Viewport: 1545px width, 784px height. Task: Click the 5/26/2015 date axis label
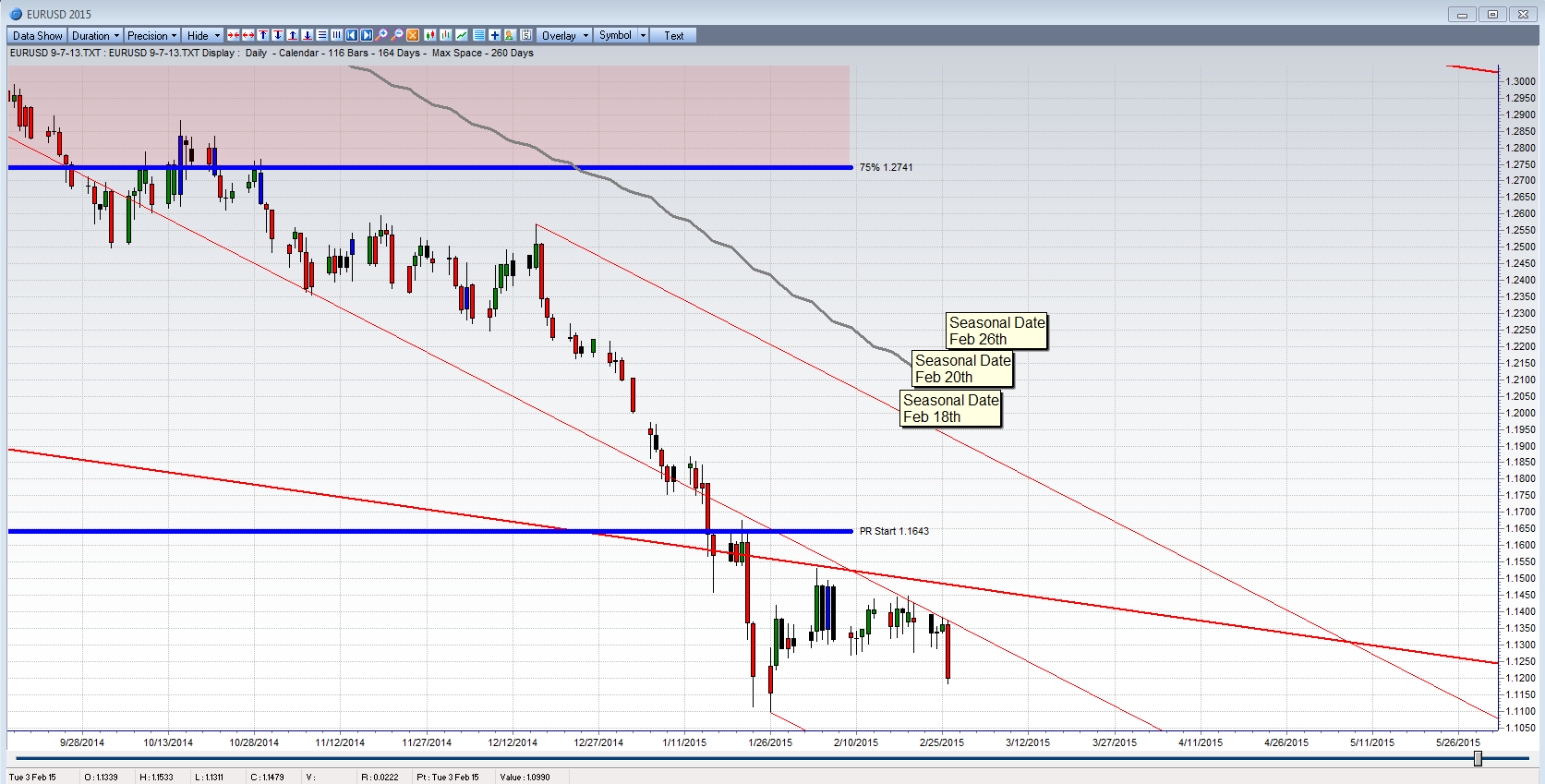[x=1458, y=742]
